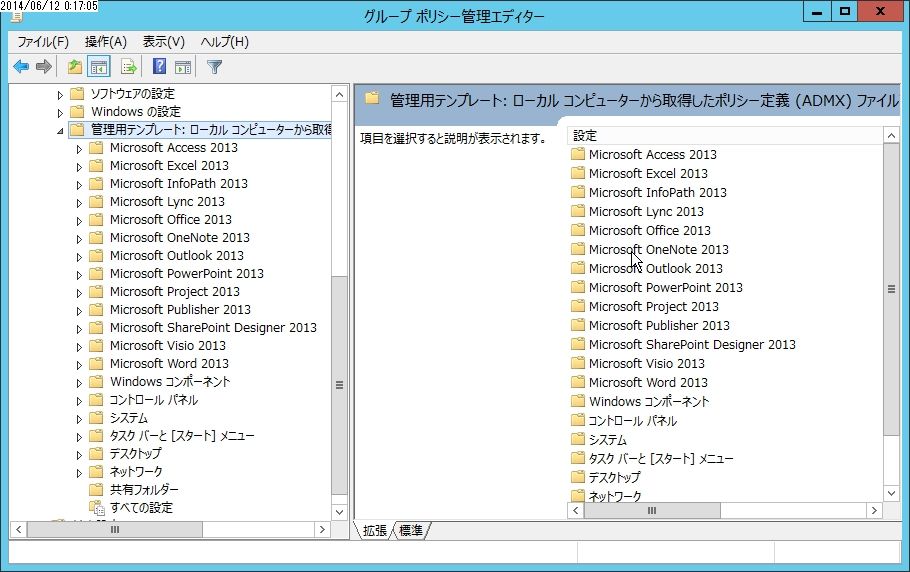Select Microsoft OneNote 2013 in right list

(658, 249)
